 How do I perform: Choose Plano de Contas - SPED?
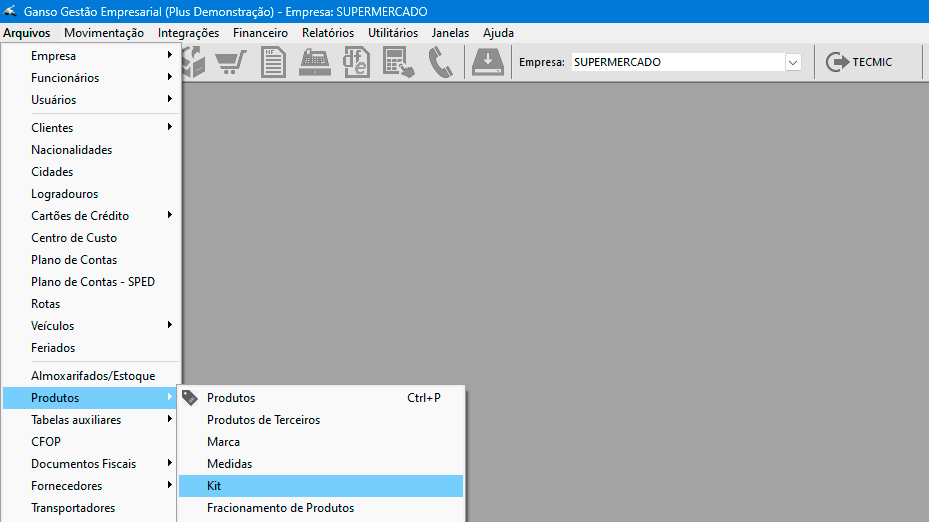click(x=91, y=281)
